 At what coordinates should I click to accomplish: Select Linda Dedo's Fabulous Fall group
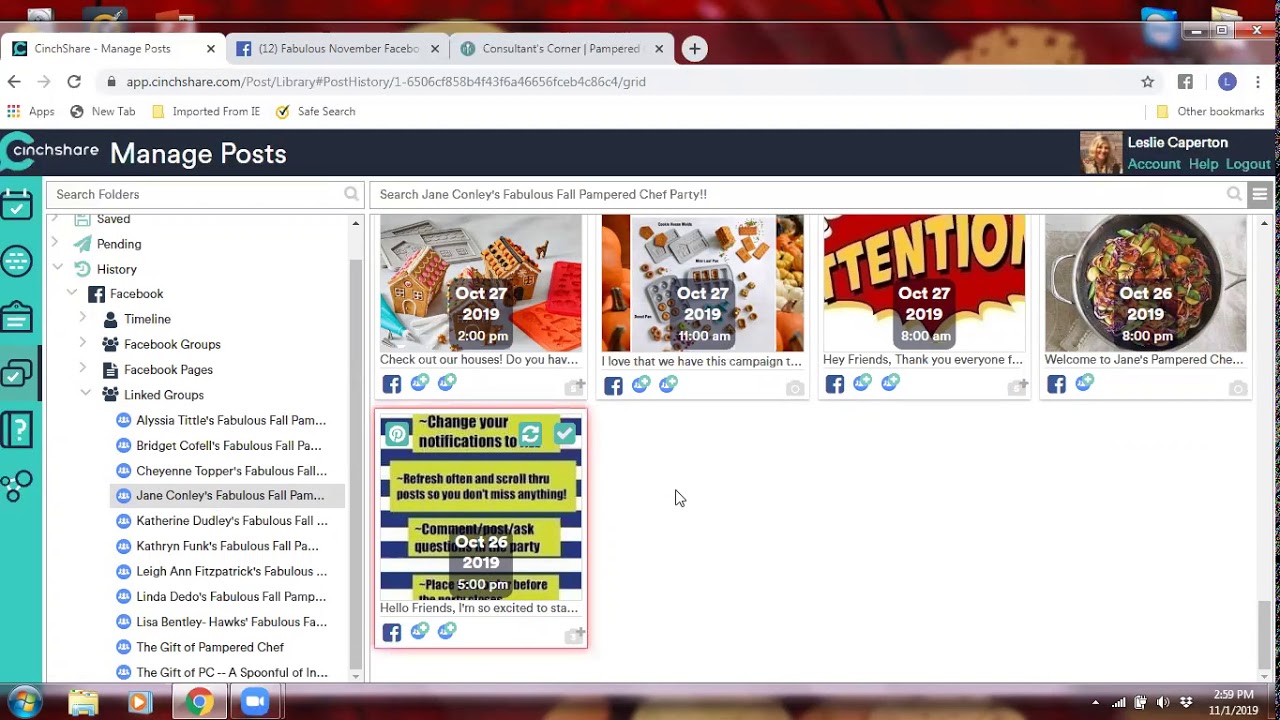tap(231, 596)
